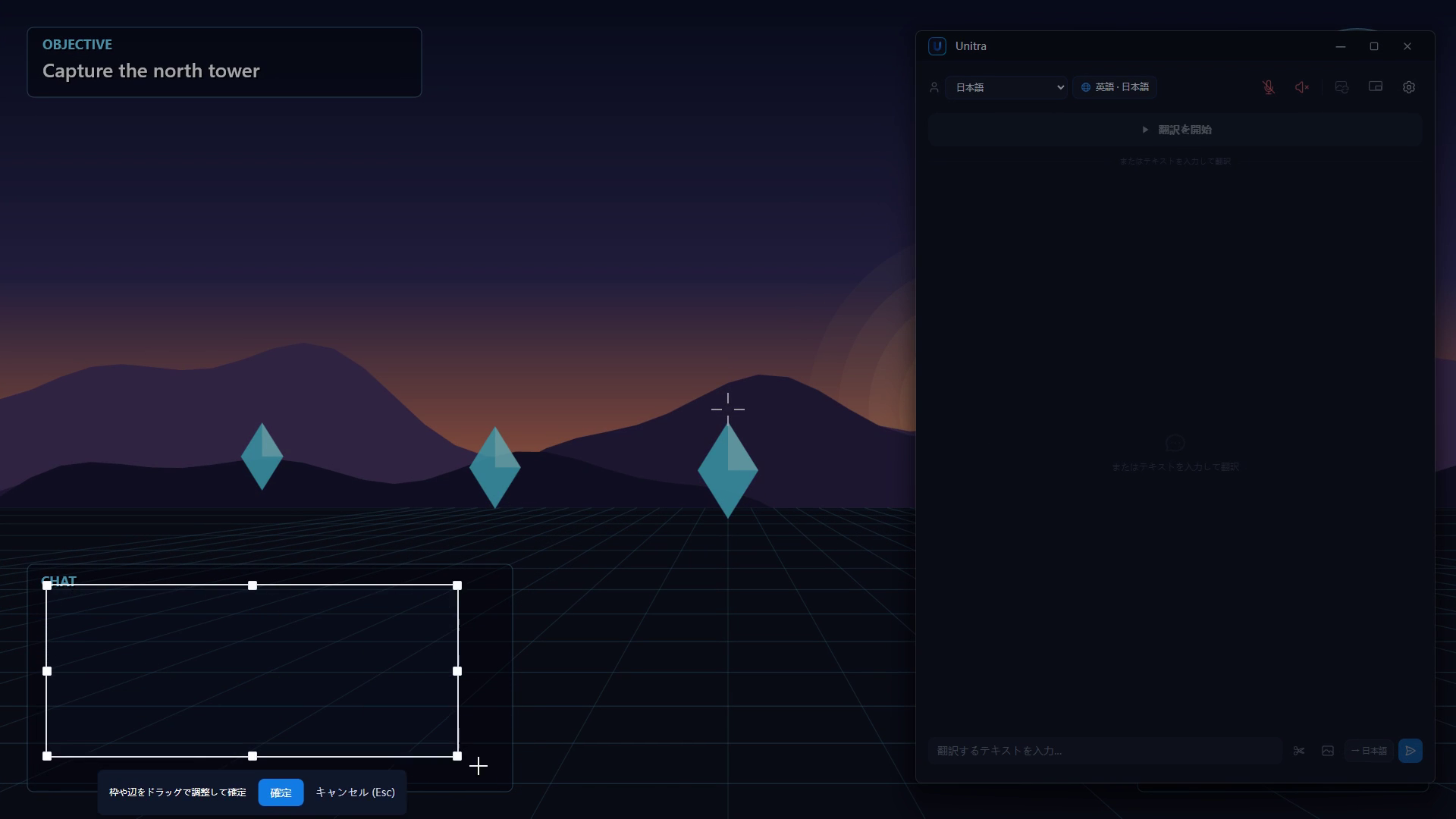The width and height of the screenshot is (1456, 819).
Task: Maximize the Unitra window
Action: click(1374, 46)
